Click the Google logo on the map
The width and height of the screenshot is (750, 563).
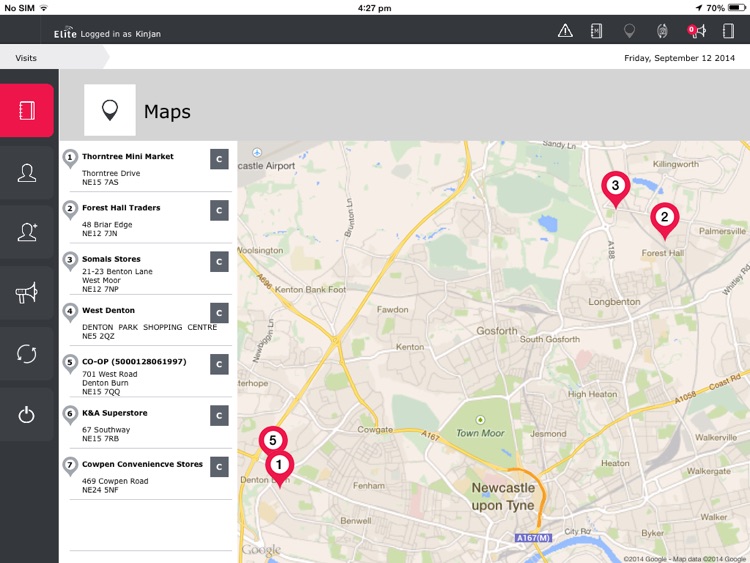tap(261, 550)
